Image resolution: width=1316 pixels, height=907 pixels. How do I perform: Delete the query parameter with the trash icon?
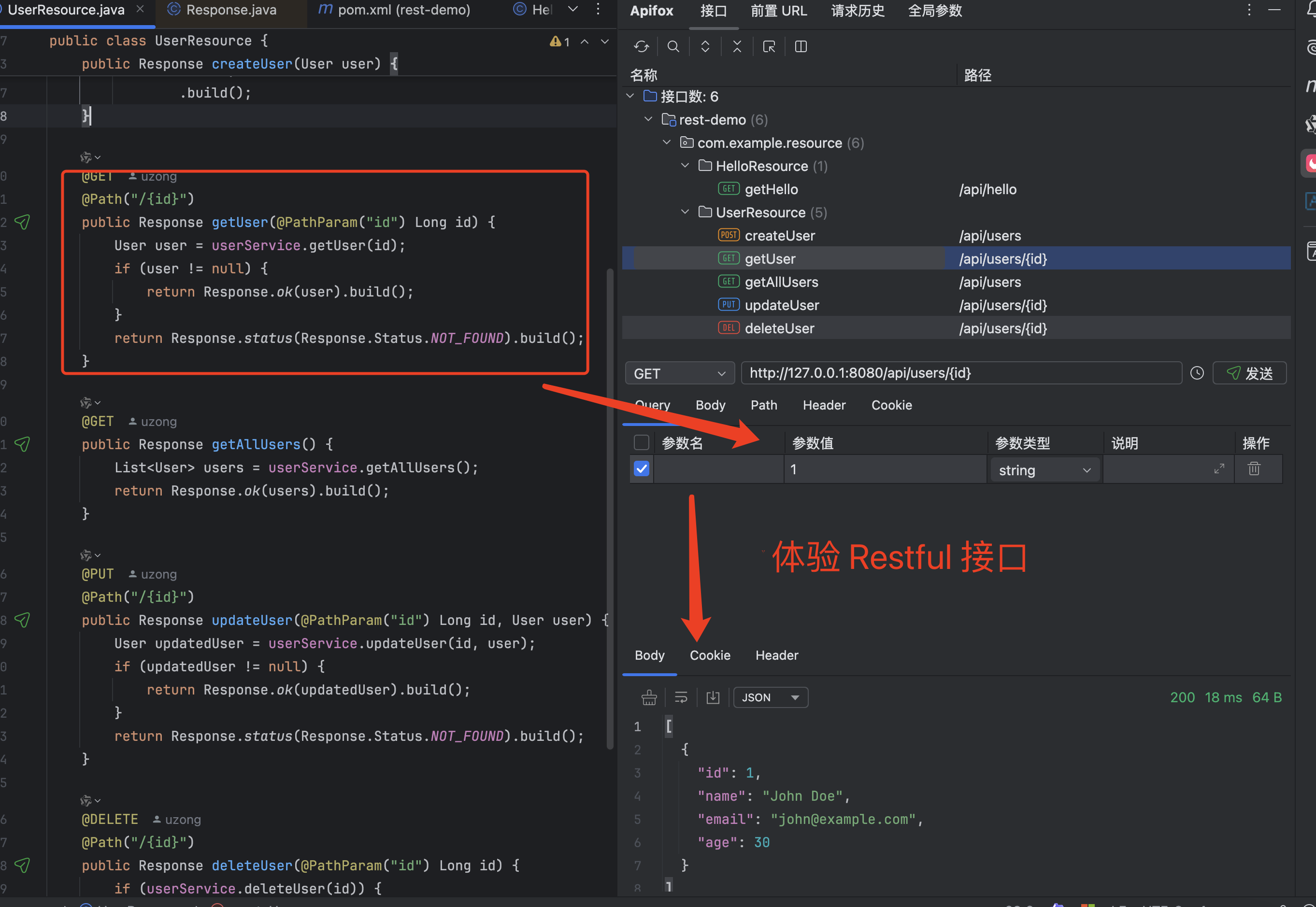[1255, 469]
